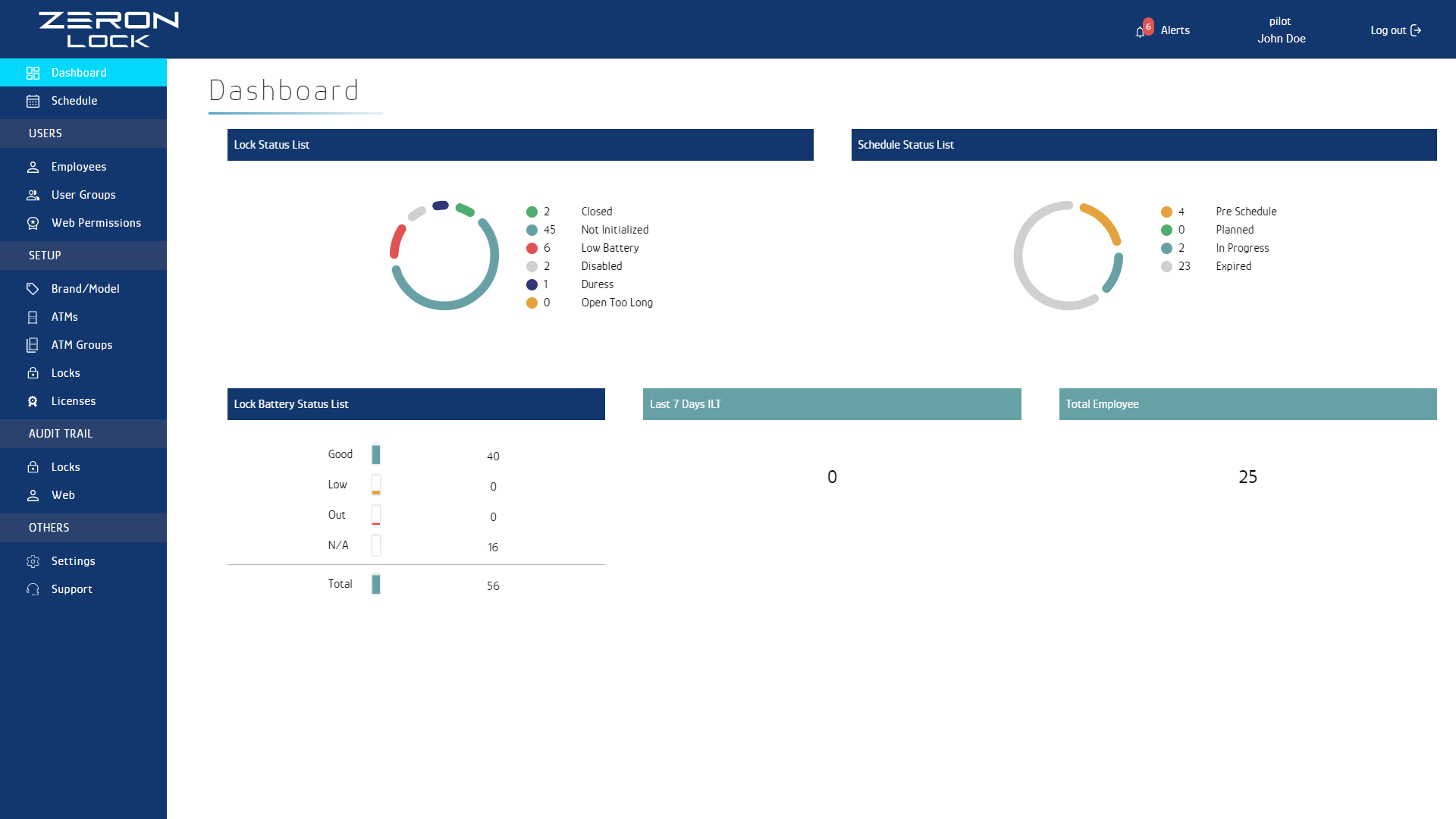Open Web audit trail entry

click(x=63, y=495)
